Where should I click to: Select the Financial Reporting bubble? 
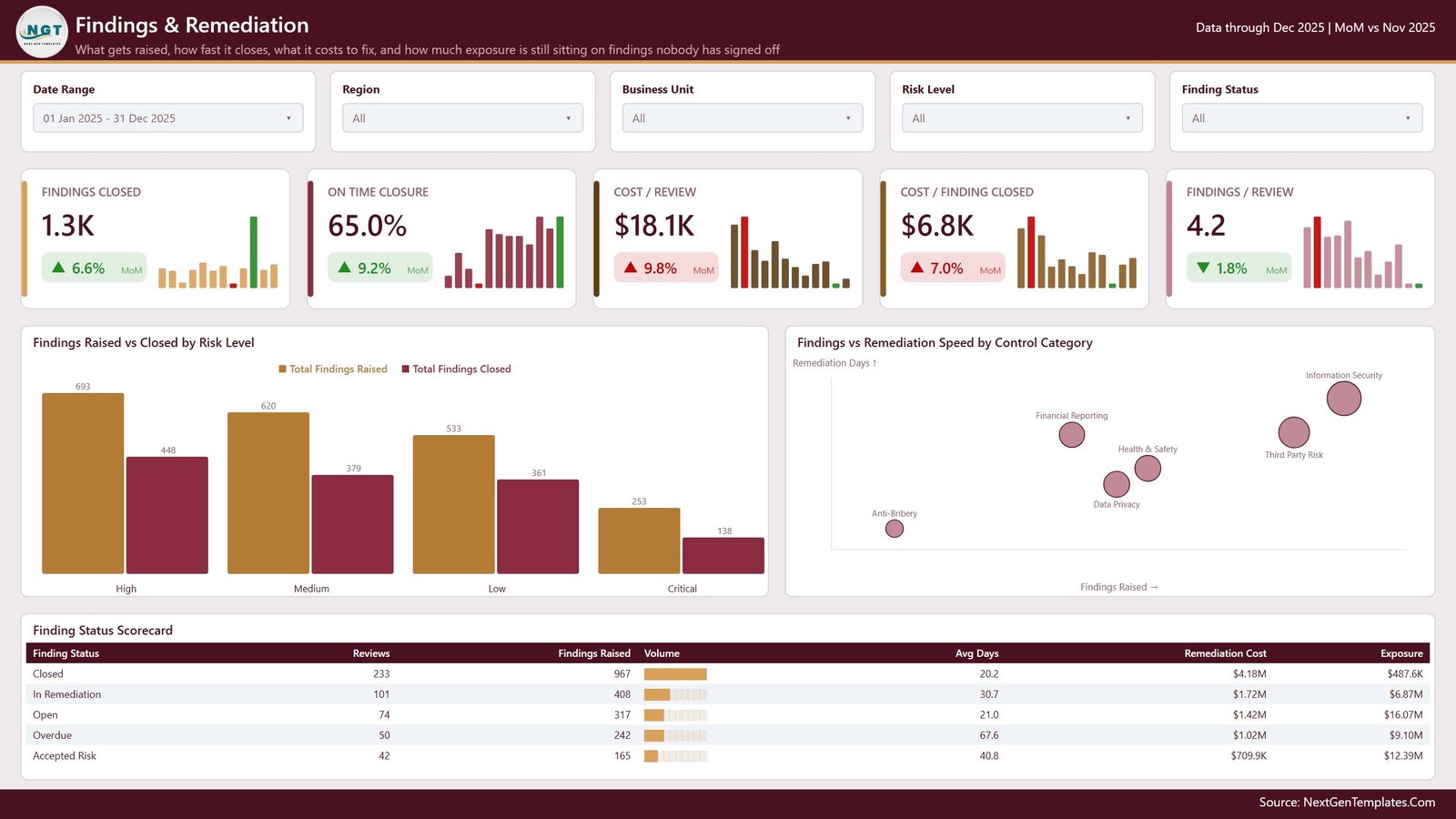tap(1072, 435)
